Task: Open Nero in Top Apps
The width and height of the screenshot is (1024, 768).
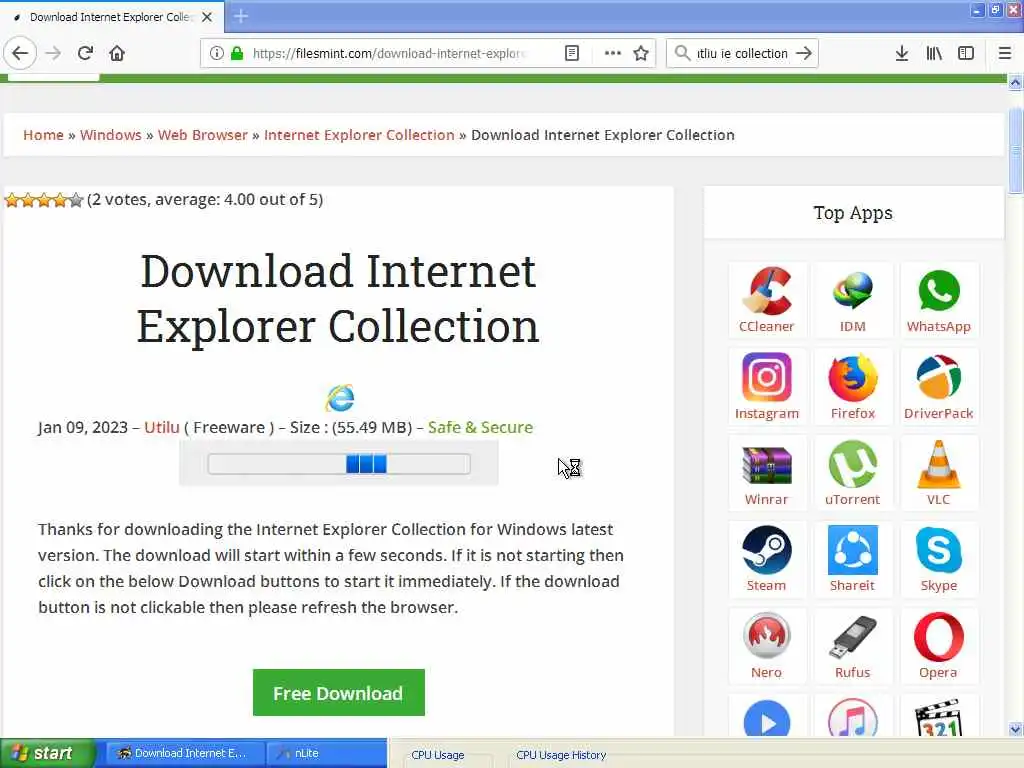Action: tap(767, 646)
